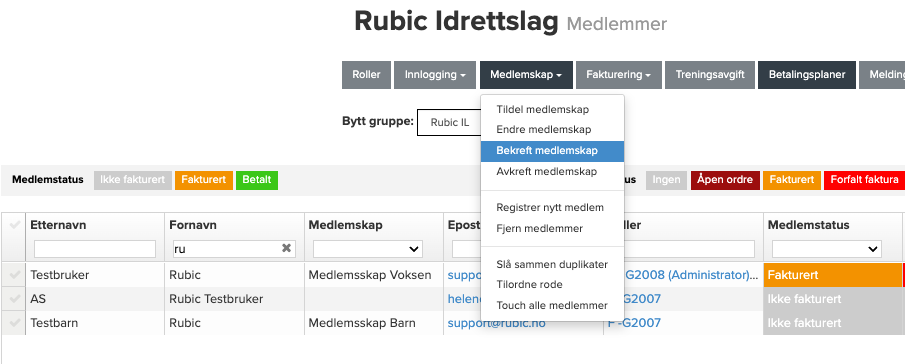Toggle the select-all checkmark in the table header
Screen dimensions: 905x364
click(x=14, y=225)
